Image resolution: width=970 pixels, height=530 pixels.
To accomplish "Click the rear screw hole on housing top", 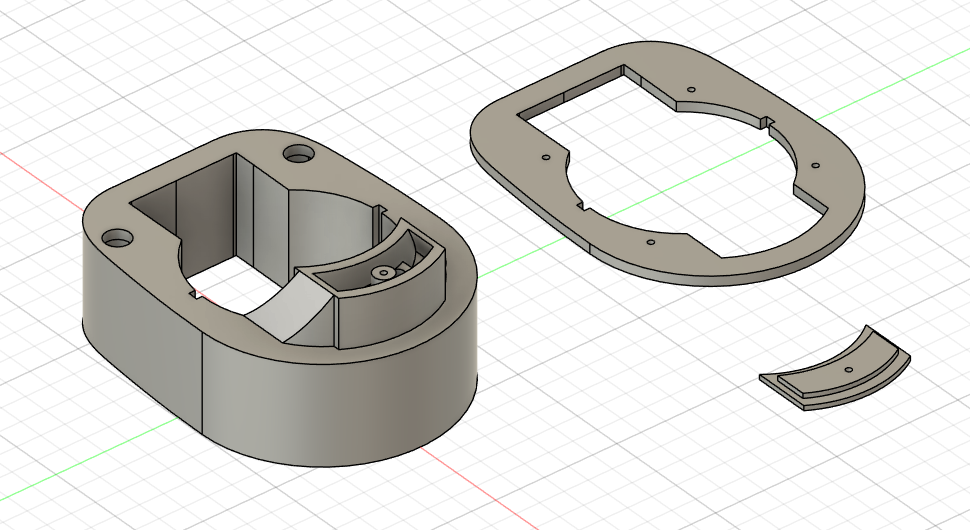I will click(x=297, y=155).
